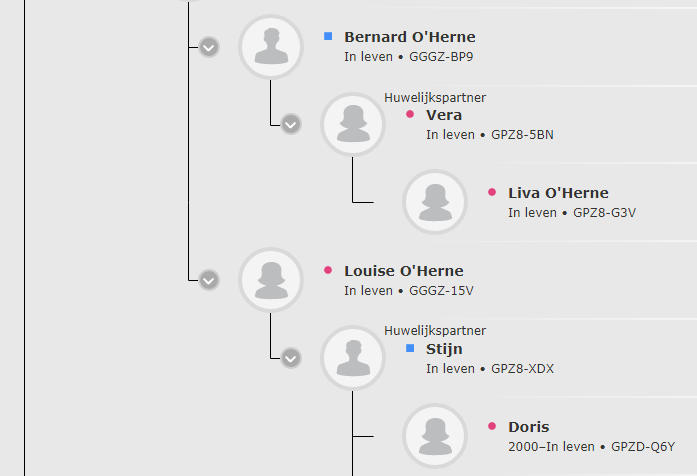
Task: Click Liva O'Herne's avatar portrait
Action: (435, 202)
